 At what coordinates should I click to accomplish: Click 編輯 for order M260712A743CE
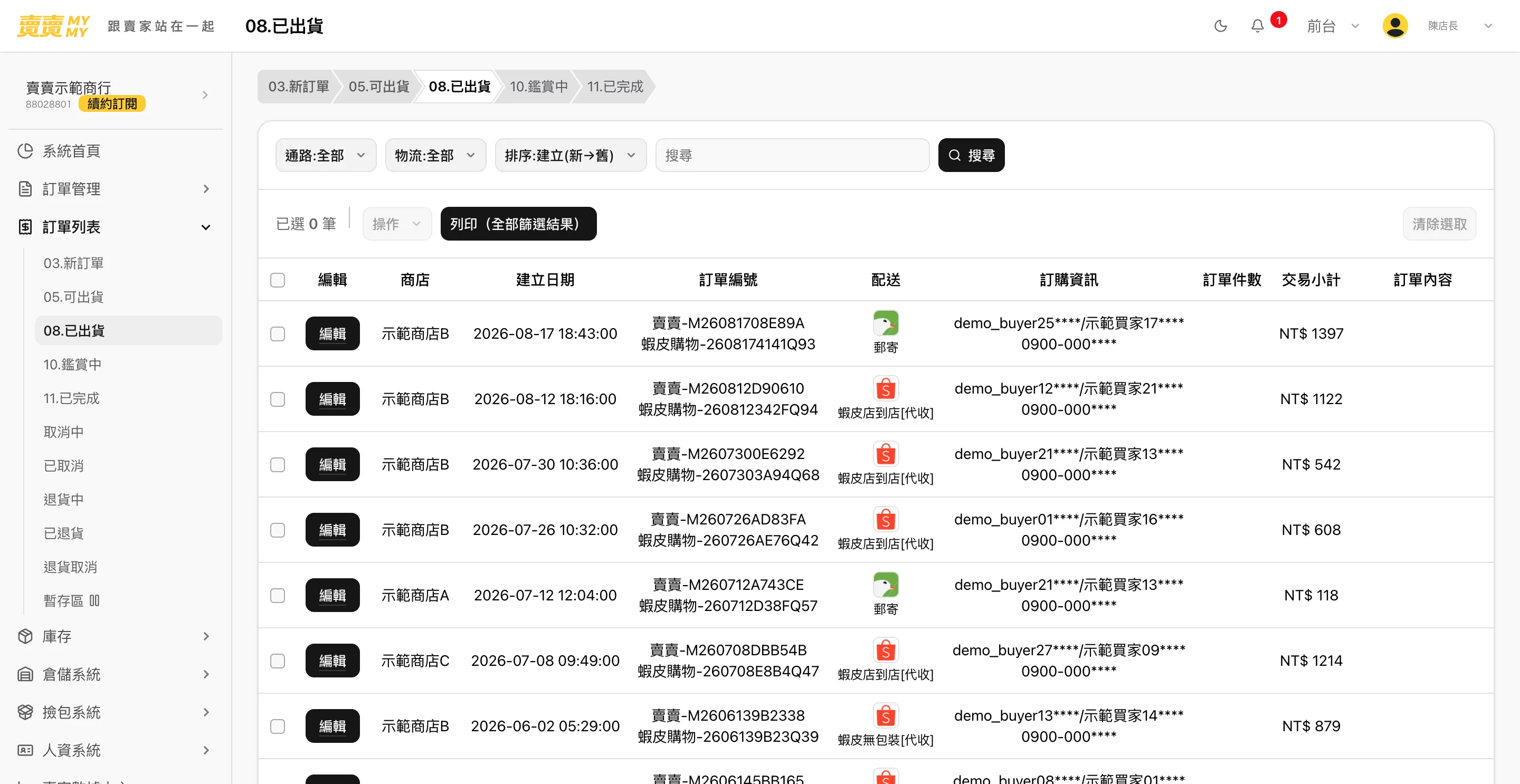coord(332,595)
